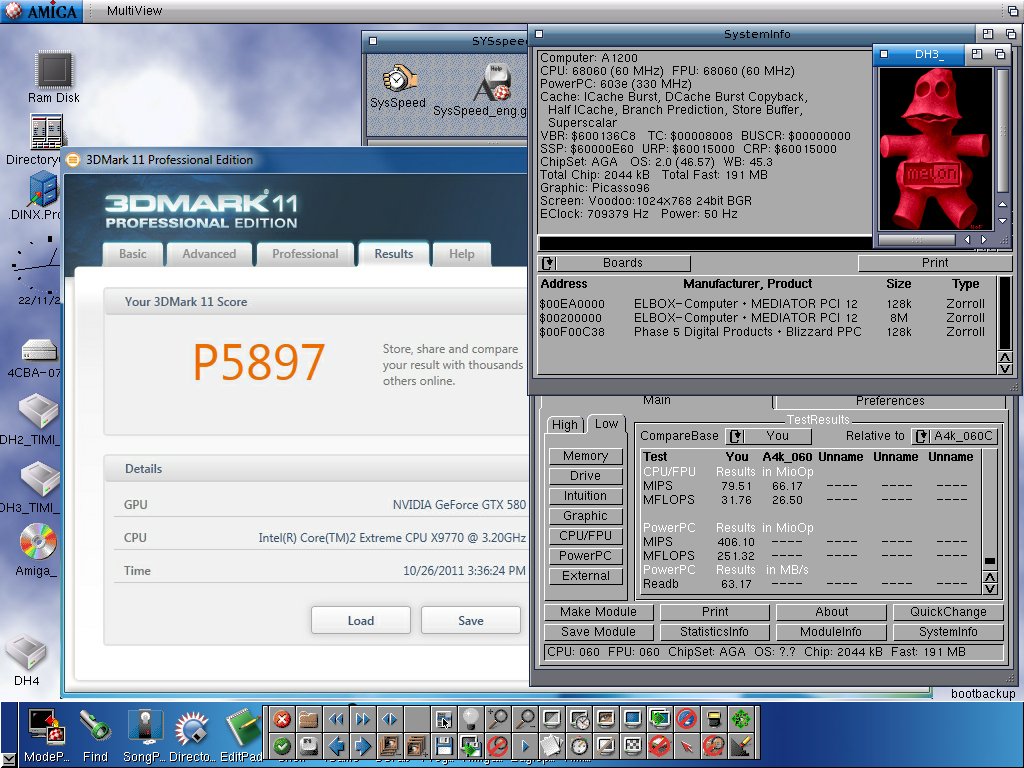Launch the SongP.. dock icon
The image size is (1024, 768).
pos(144,735)
